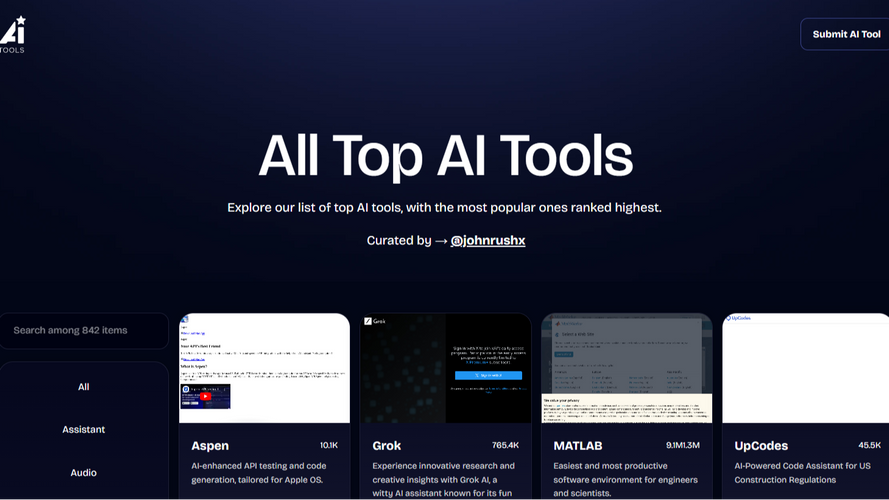This screenshot has width=889, height=500.
Task: Click the Explore our list subtitle text
Action: [x=444, y=207]
